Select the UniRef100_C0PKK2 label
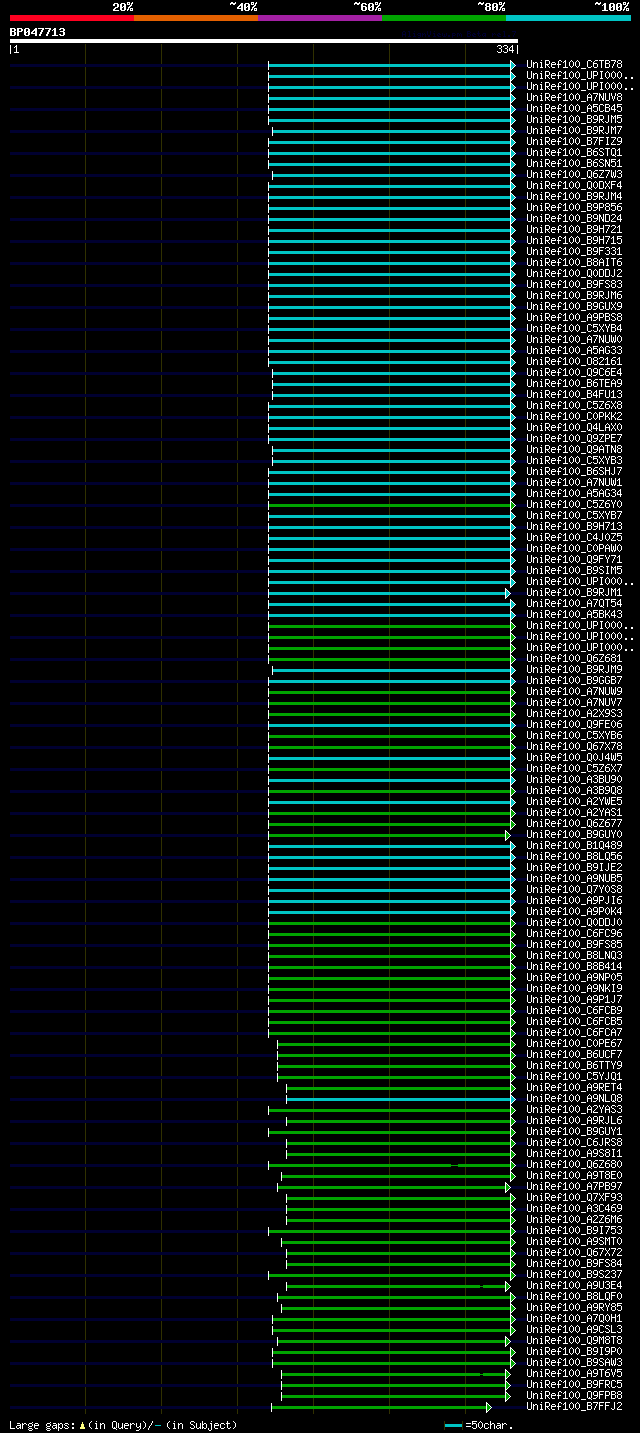Viewport: 640px width, 1433px height. (x=575, y=417)
